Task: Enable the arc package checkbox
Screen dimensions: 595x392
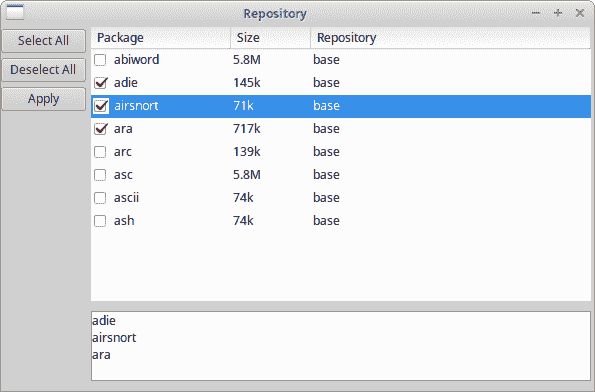Action: click(100, 152)
